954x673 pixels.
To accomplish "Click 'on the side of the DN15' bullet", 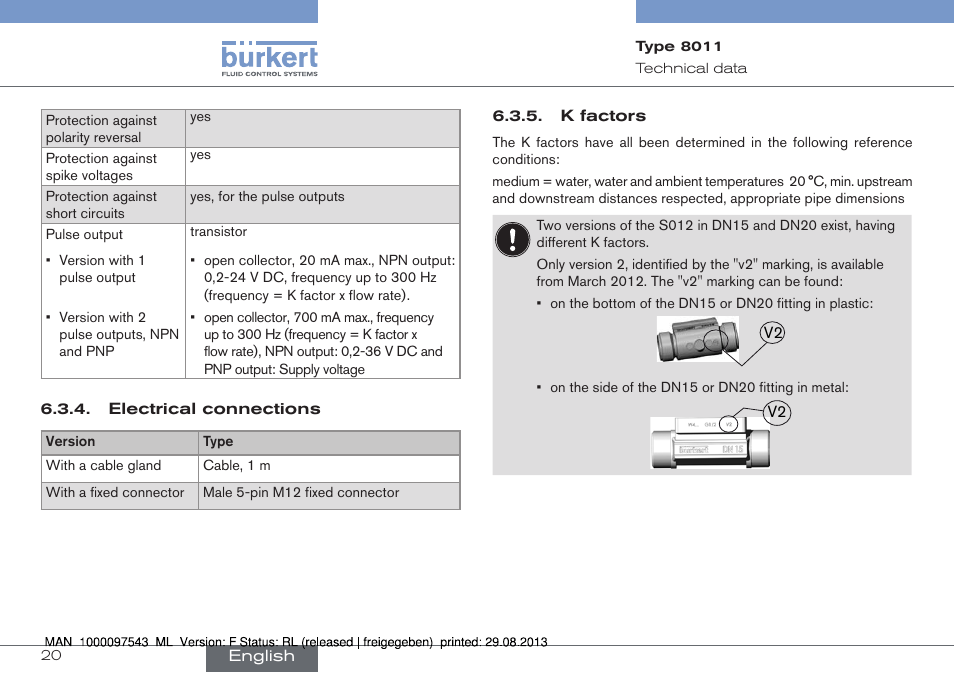I will (x=692, y=388).
